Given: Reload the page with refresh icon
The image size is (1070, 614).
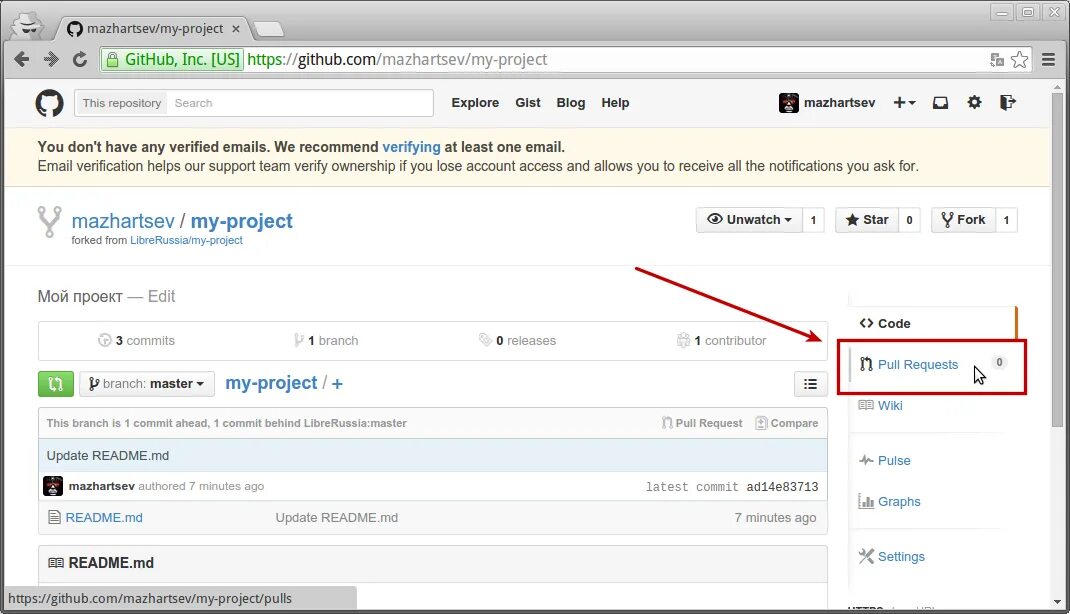Looking at the screenshot, I should [x=80, y=59].
